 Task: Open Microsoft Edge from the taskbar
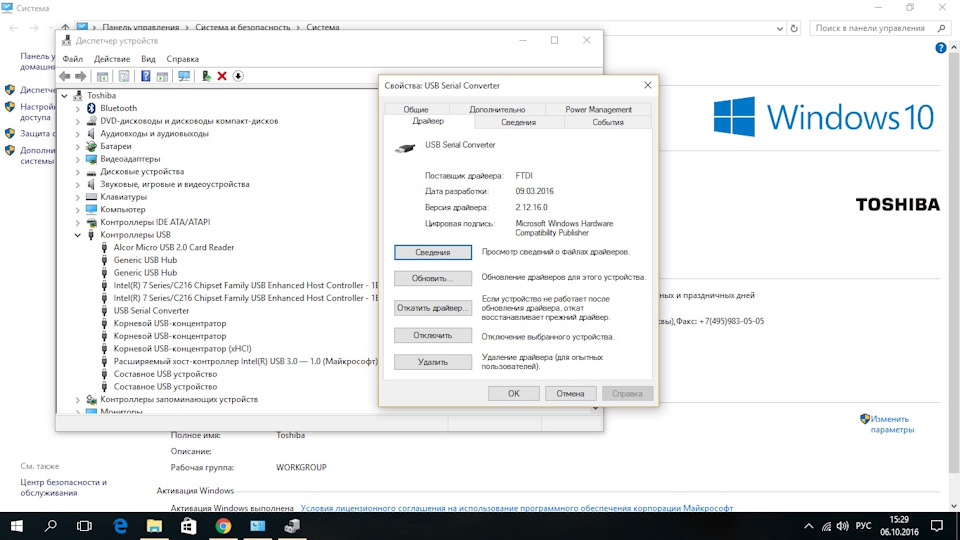click(121, 526)
